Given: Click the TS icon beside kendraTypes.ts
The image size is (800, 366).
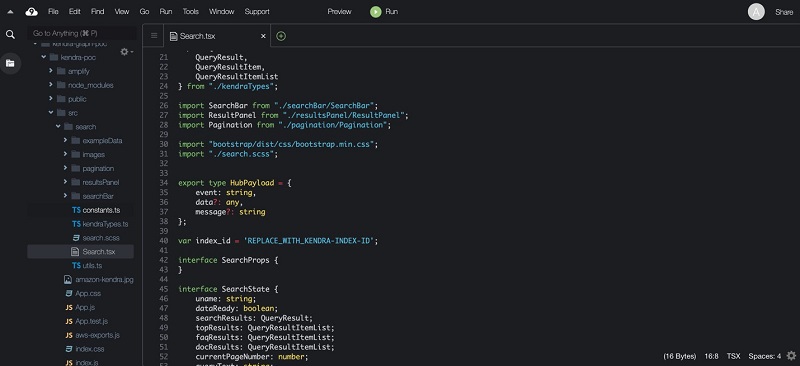Looking at the screenshot, I should [76, 224].
